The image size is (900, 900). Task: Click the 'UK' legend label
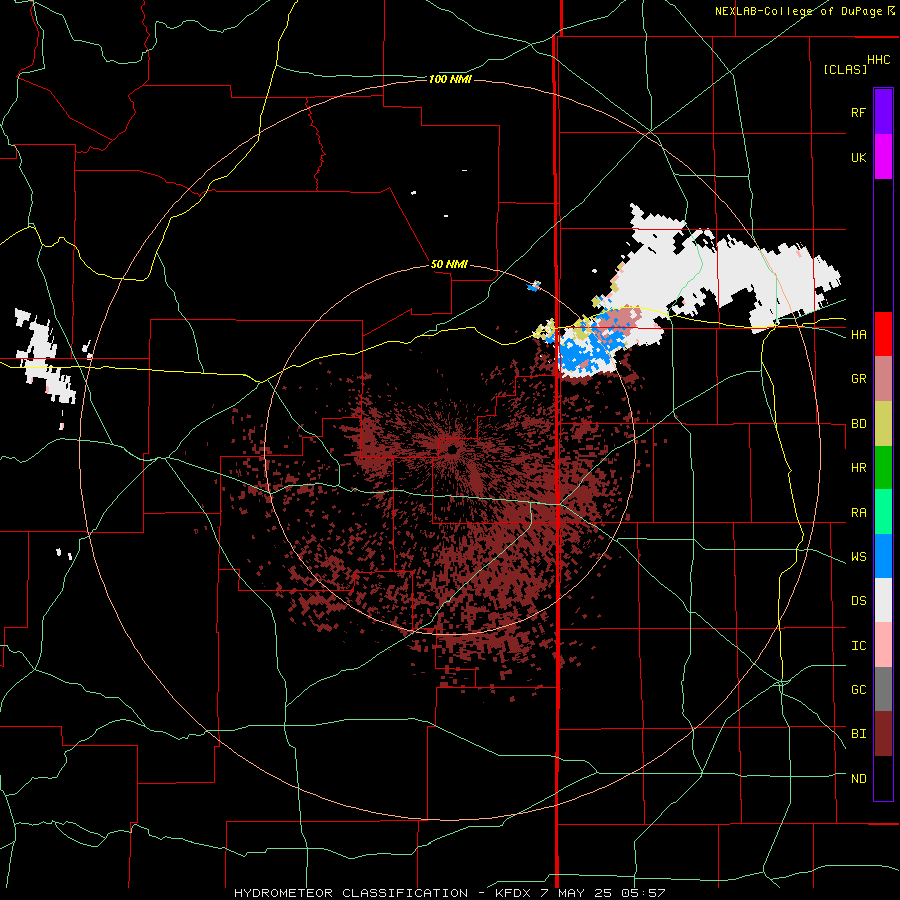(x=858, y=157)
